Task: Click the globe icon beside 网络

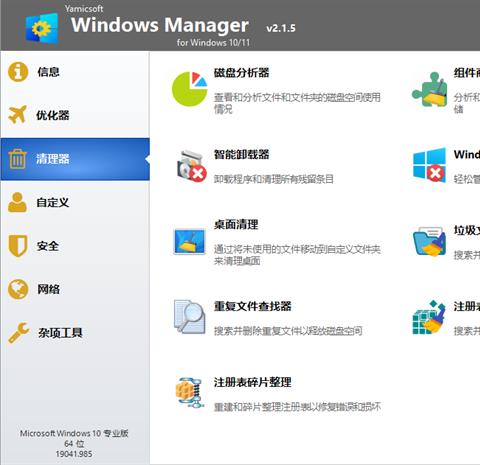Action: [18, 289]
